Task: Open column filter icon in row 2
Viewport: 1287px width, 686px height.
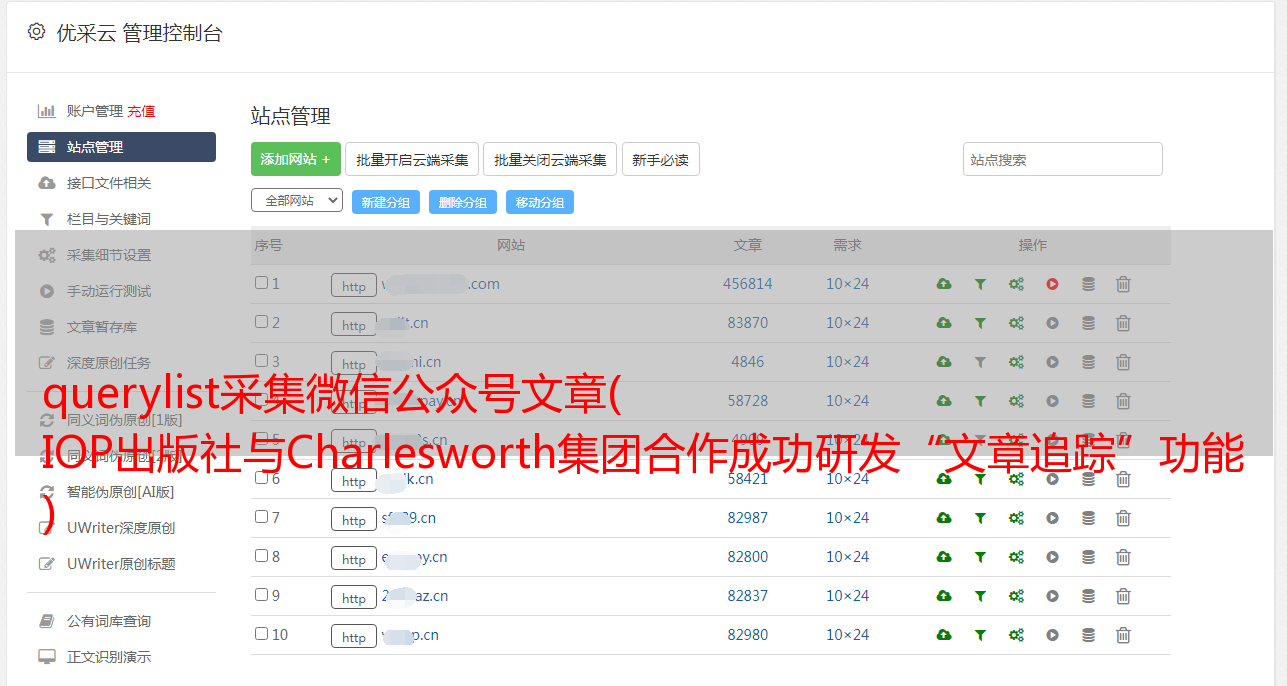Action: pos(980,323)
